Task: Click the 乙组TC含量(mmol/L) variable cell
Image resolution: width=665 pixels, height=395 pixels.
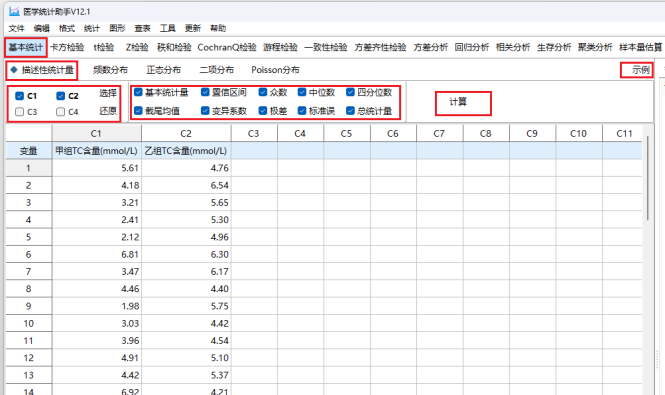Action: point(186,151)
